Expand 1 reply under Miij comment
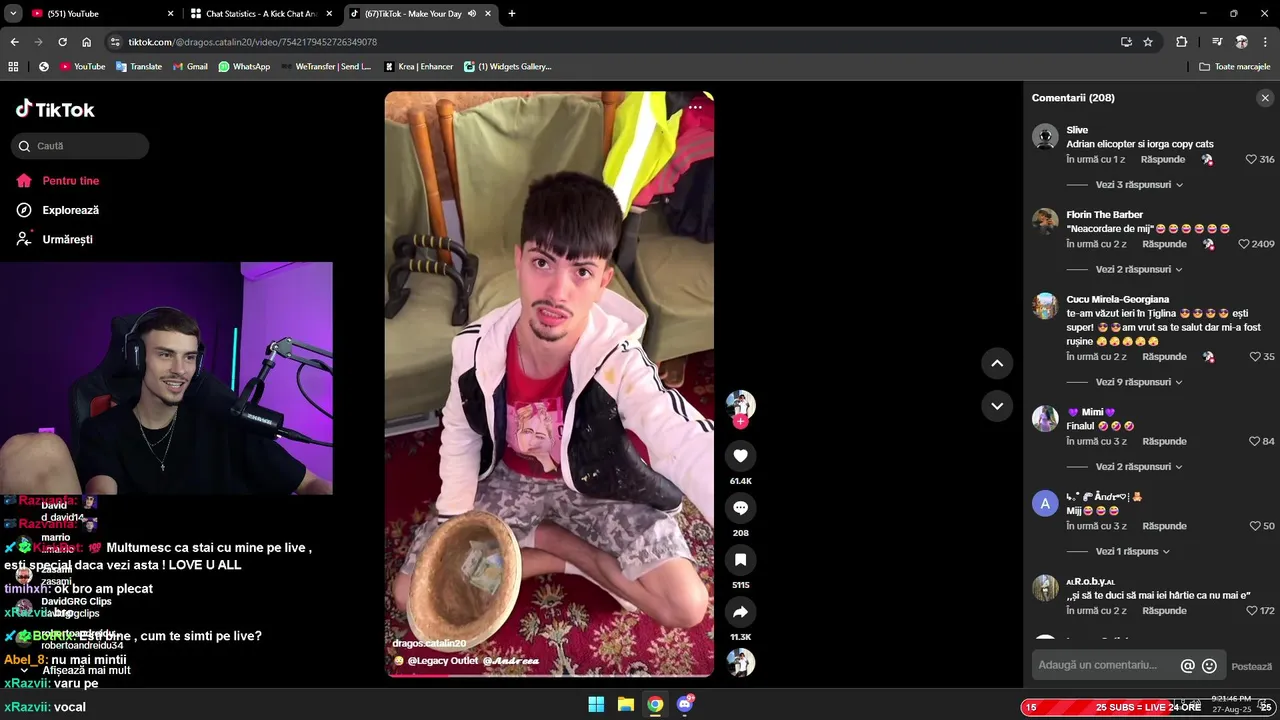This screenshot has height=720, width=1280. [1133, 551]
